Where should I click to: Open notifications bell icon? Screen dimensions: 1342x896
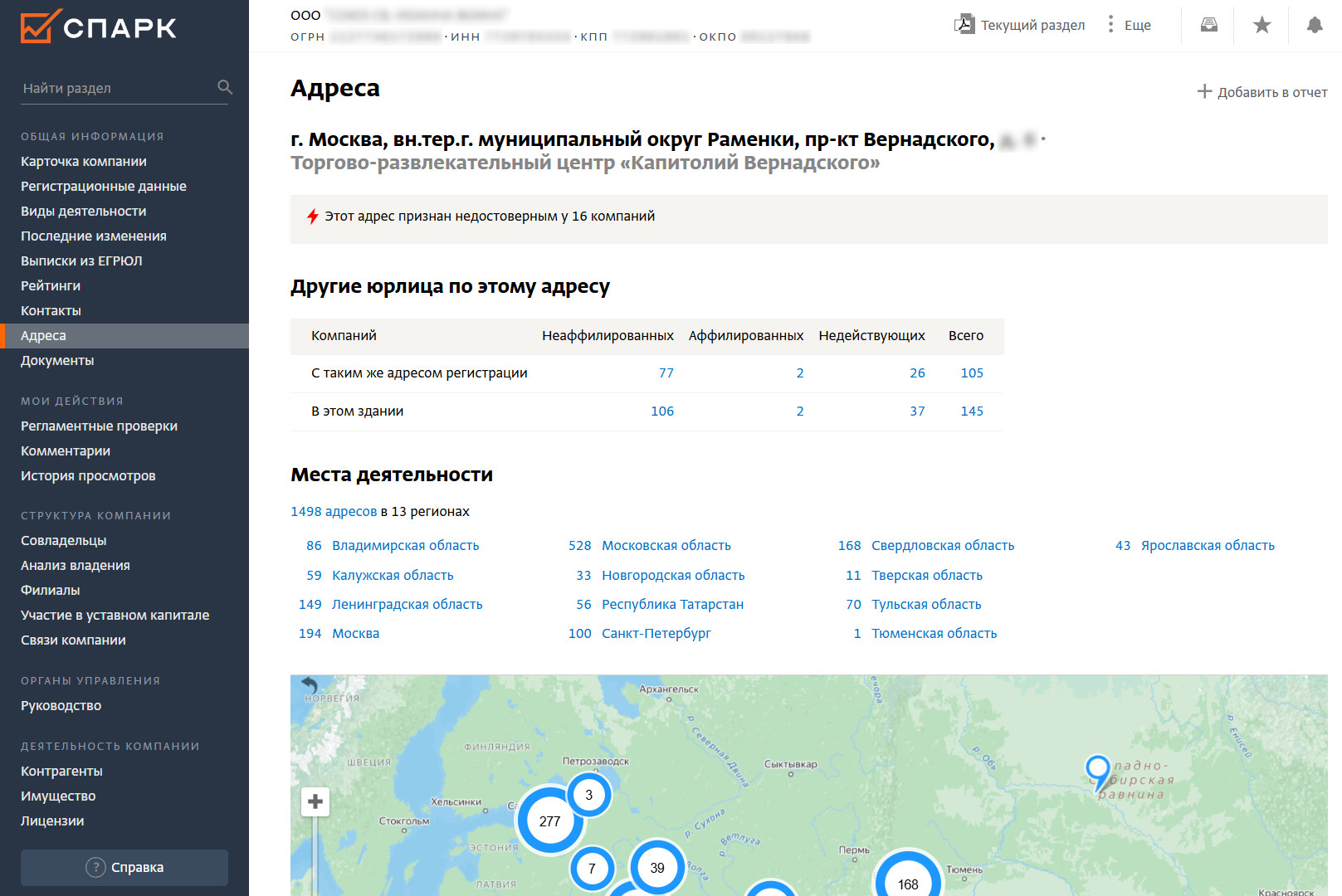point(1314,25)
